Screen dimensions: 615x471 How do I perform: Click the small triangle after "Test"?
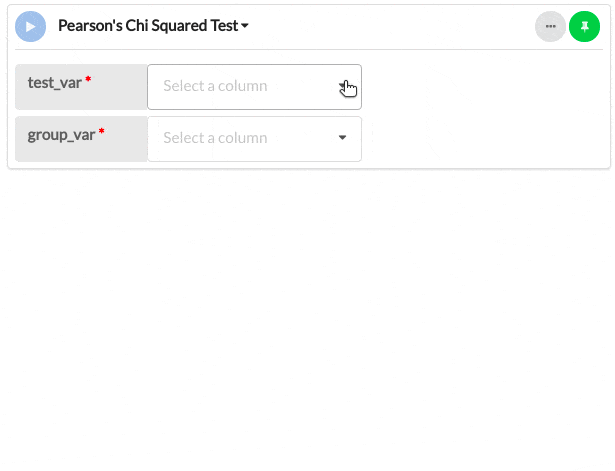click(x=246, y=27)
